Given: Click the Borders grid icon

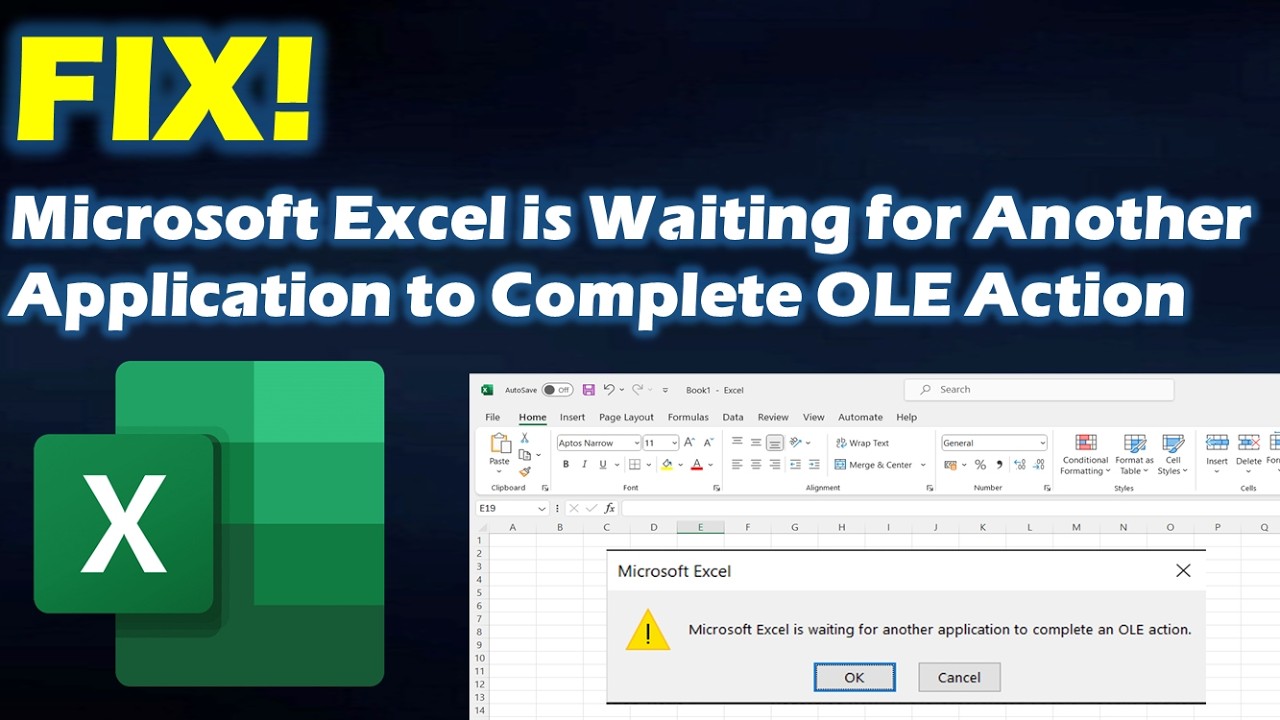Looking at the screenshot, I should [634, 465].
